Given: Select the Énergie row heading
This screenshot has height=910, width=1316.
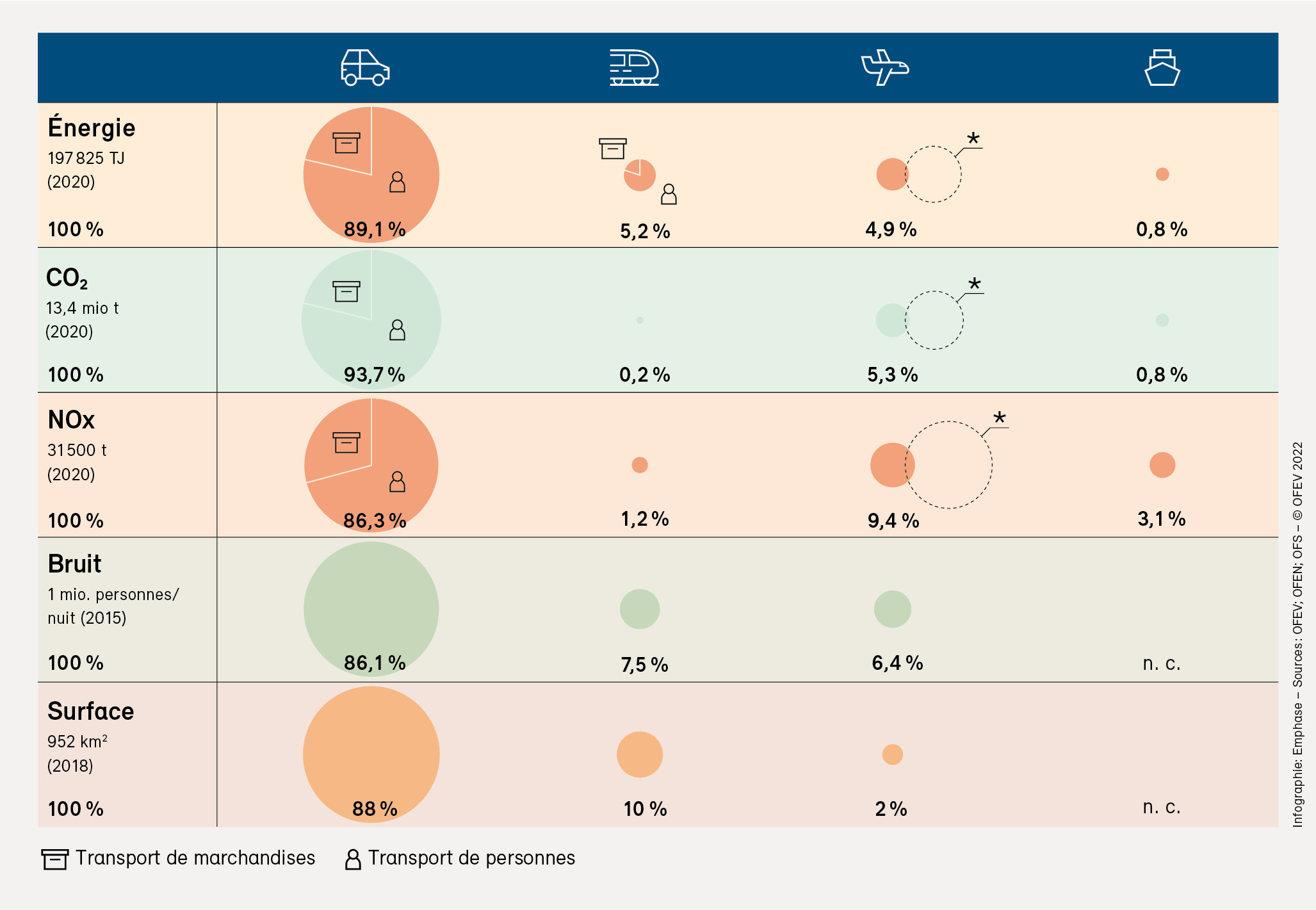Looking at the screenshot, I should pyautogui.click(x=92, y=128).
